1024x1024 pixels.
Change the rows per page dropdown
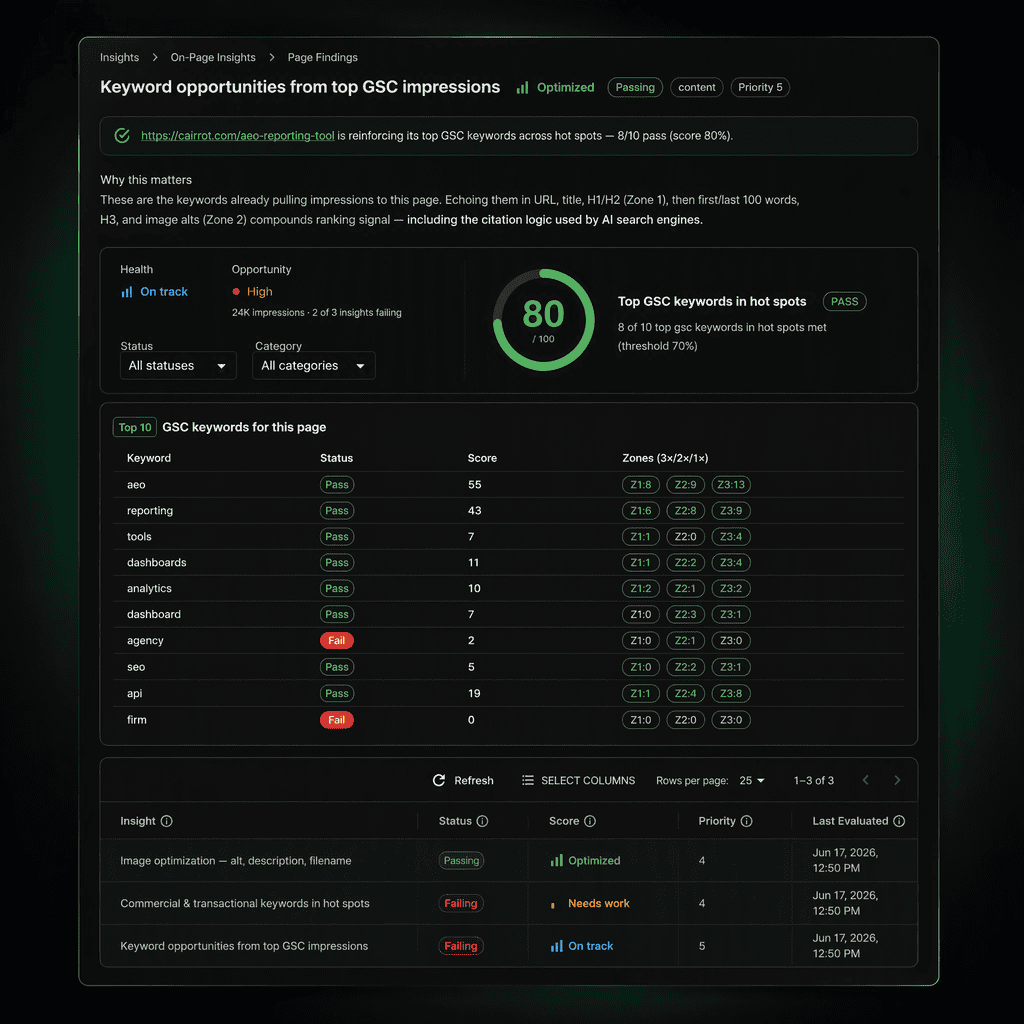752,780
